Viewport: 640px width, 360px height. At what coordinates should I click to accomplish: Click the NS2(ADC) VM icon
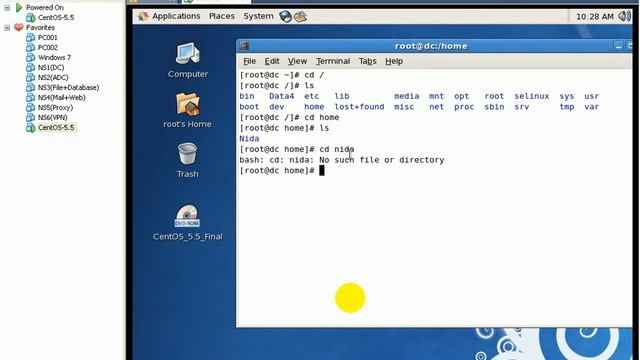[x=31, y=77]
